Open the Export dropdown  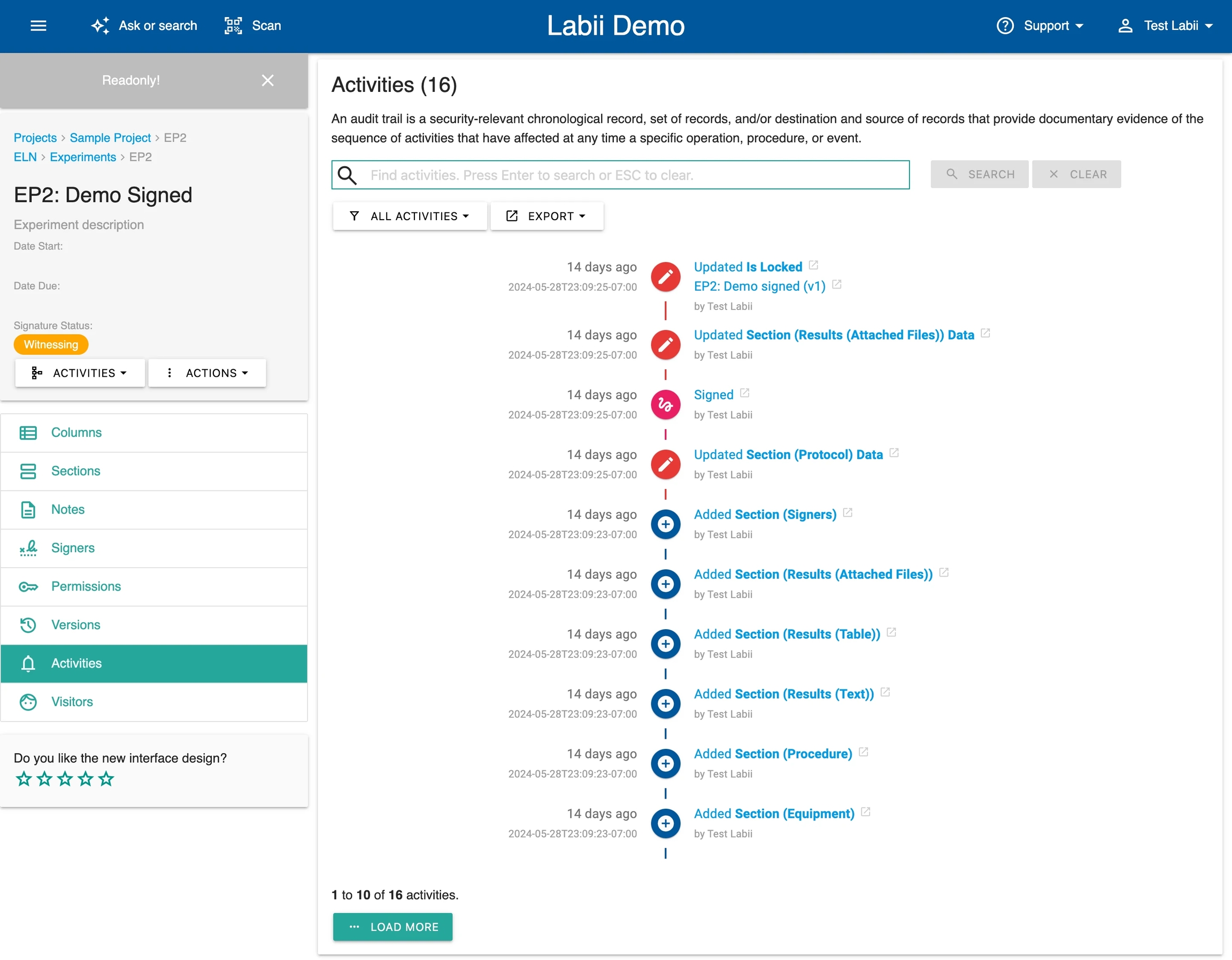[x=546, y=216]
